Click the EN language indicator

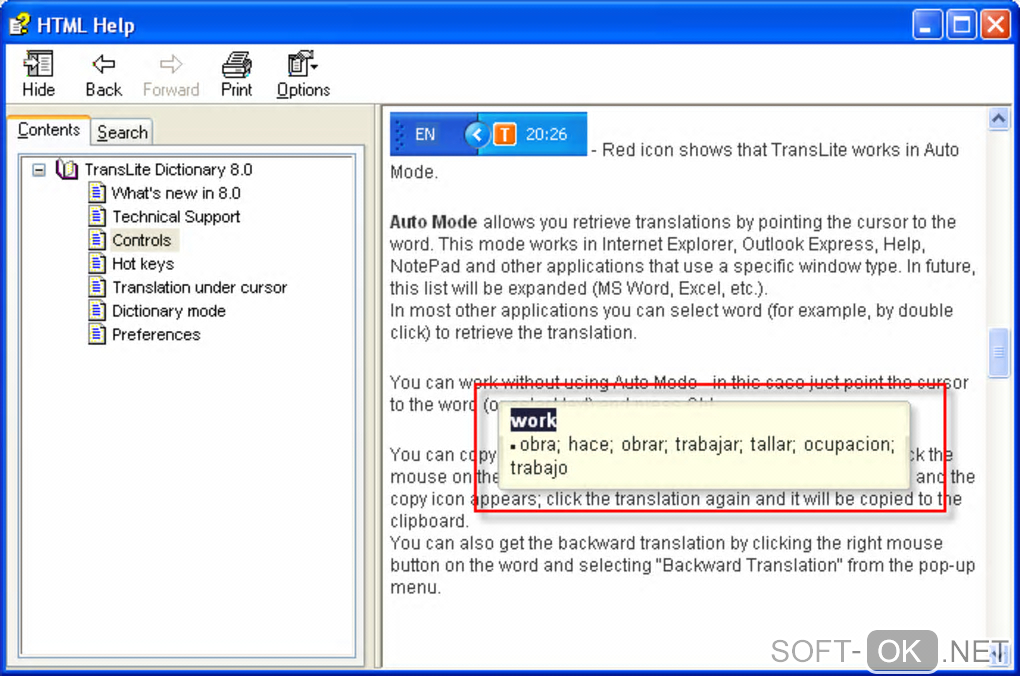click(425, 135)
